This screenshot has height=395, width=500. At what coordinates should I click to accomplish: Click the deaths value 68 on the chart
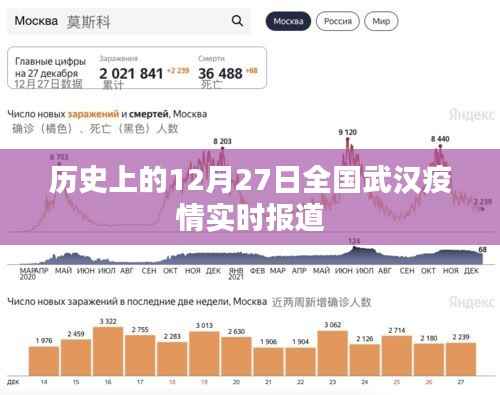pos(482,250)
